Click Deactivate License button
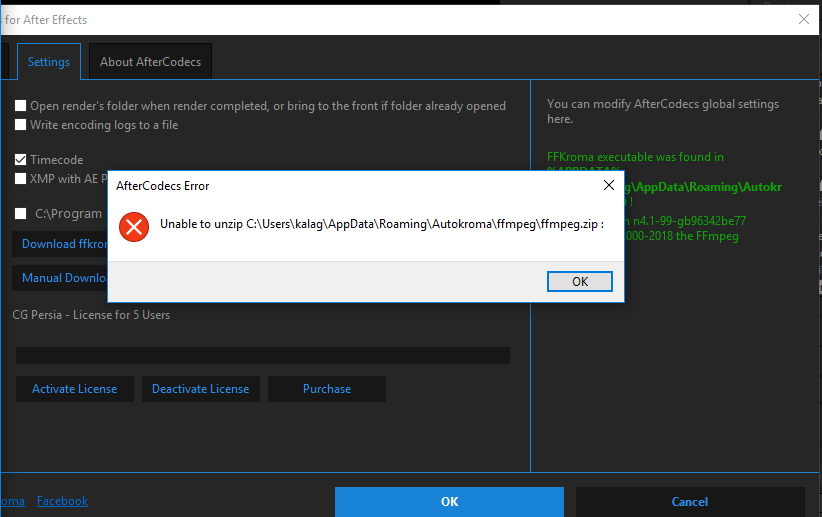This screenshot has height=517, width=822. click(201, 389)
